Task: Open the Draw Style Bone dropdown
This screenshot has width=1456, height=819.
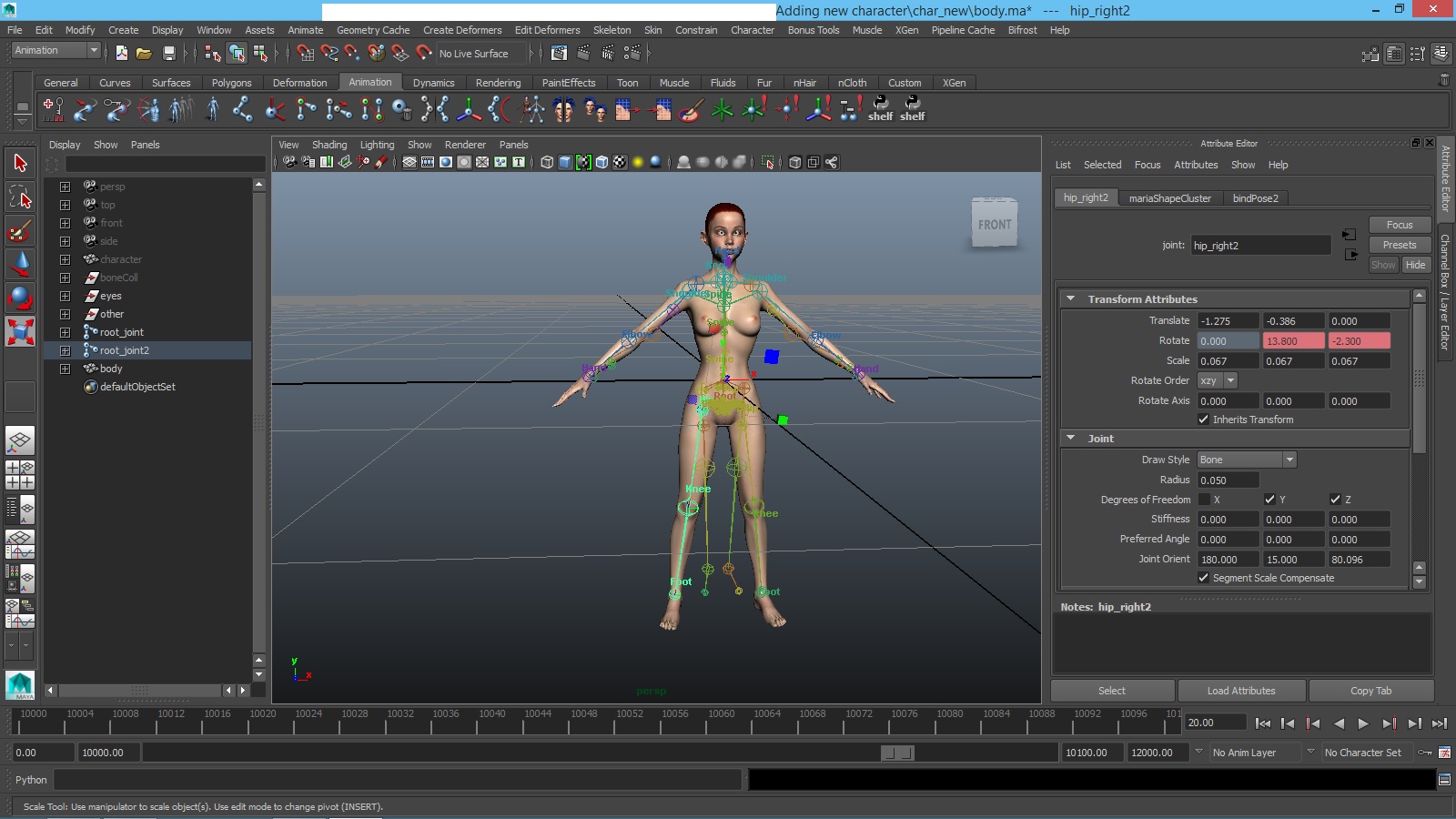Action: [1247, 460]
